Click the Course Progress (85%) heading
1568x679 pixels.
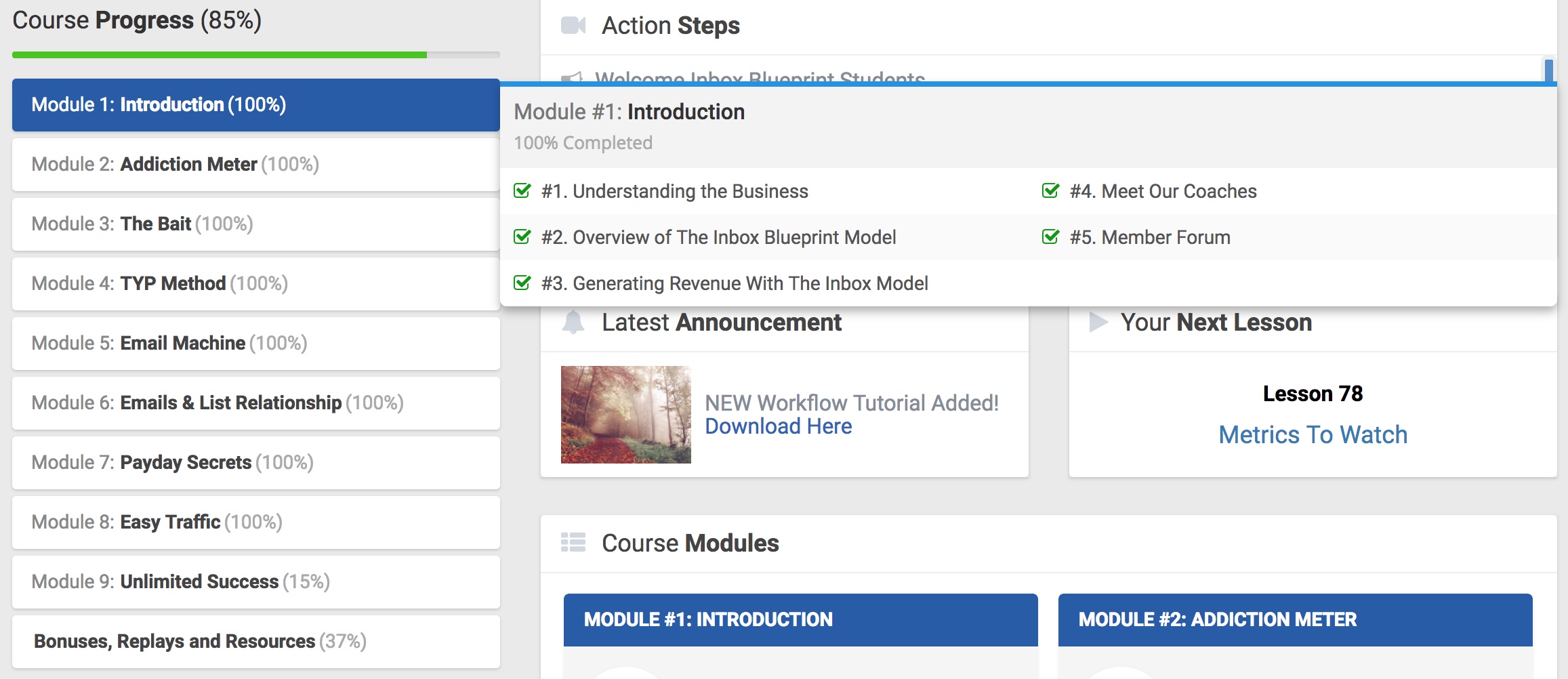click(137, 20)
